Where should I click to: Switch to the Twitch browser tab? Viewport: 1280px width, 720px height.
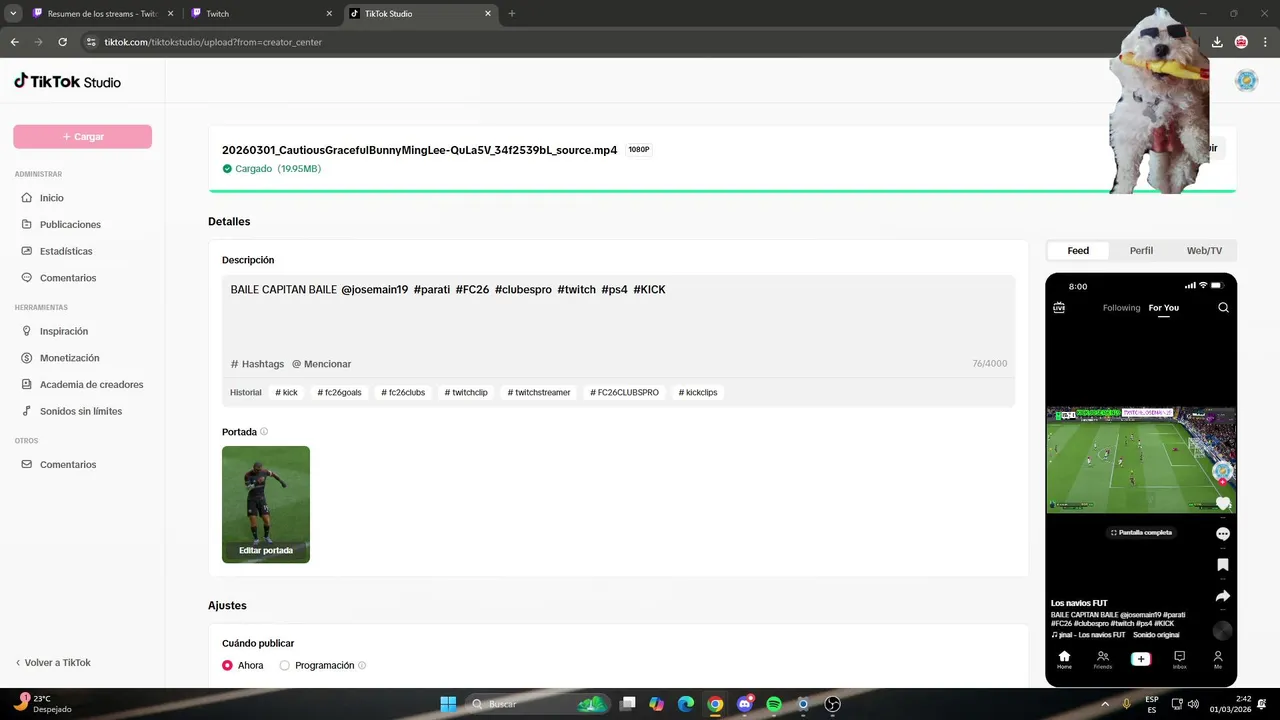(260, 13)
